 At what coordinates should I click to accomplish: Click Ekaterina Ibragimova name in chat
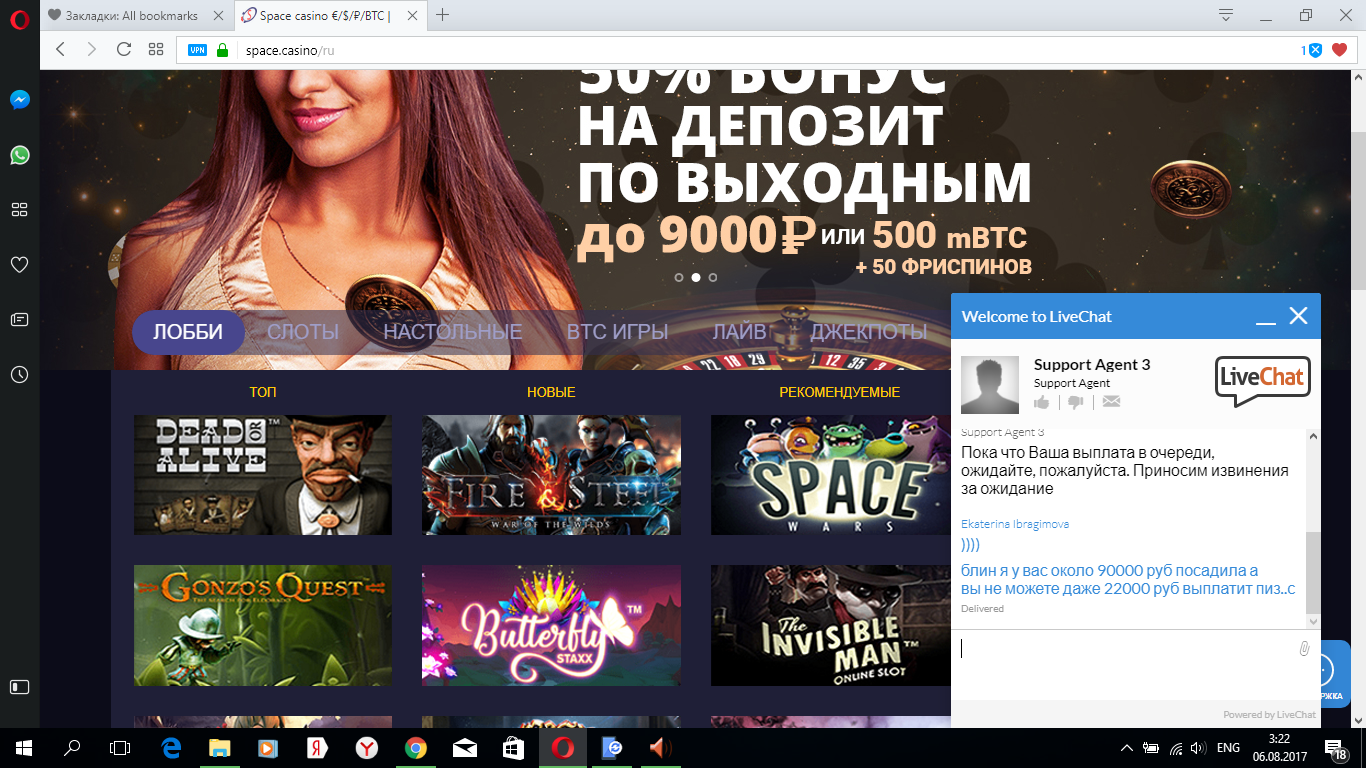[x=1015, y=524]
